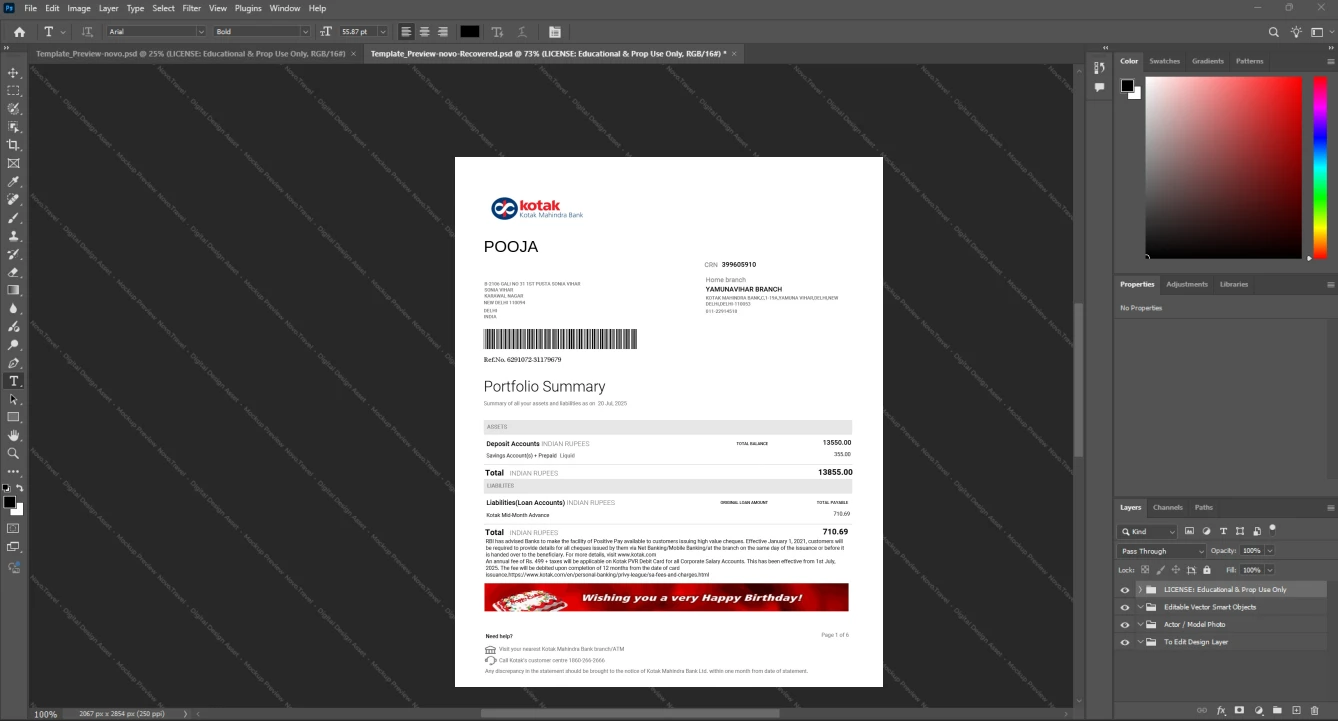Switch to the Swatches tab
Screen dimensions: 1338x721
[1164, 61]
